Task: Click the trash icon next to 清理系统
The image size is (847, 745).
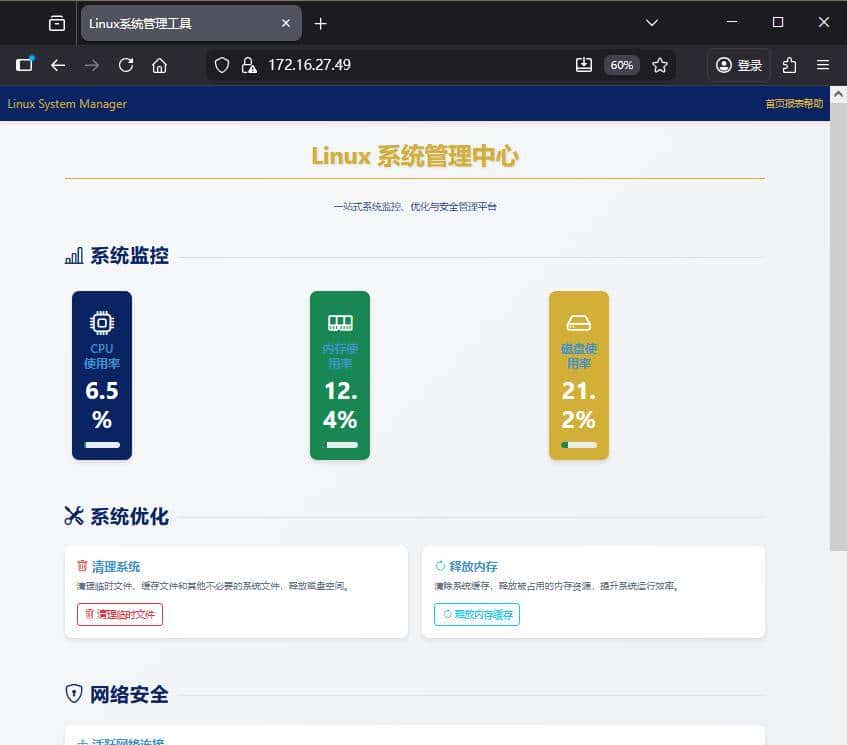Action: [x=82, y=565]
